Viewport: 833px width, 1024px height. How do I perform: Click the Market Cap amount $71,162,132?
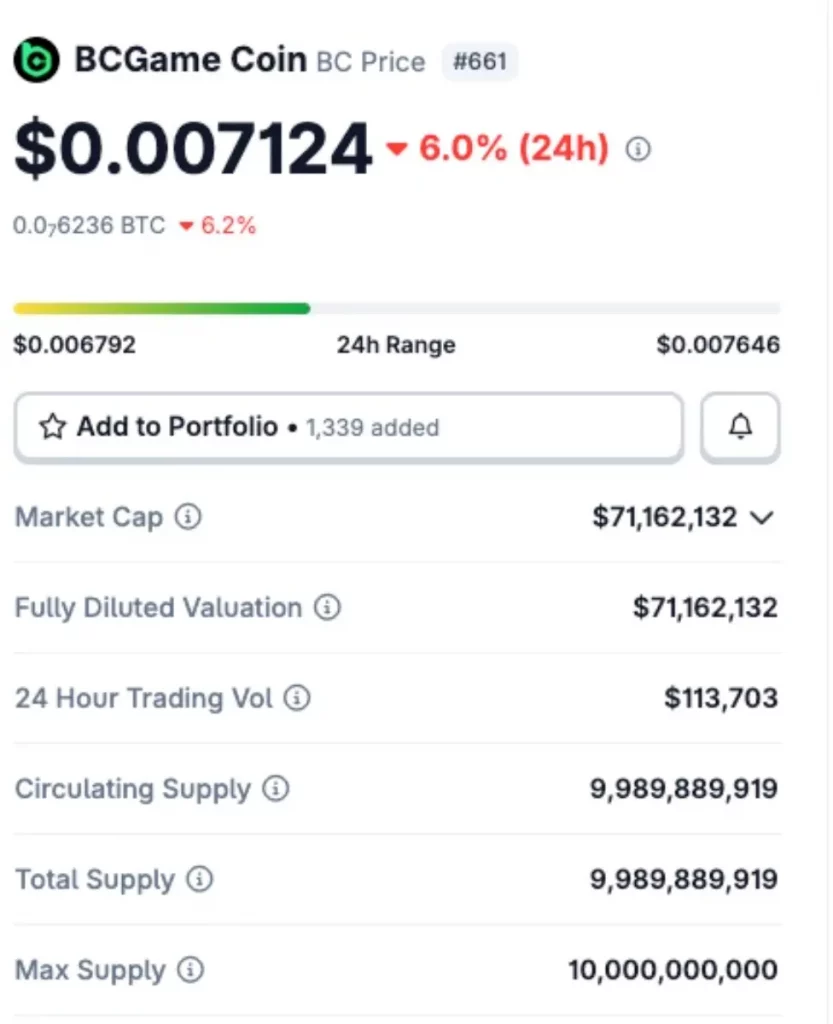[x=665, y=517]
